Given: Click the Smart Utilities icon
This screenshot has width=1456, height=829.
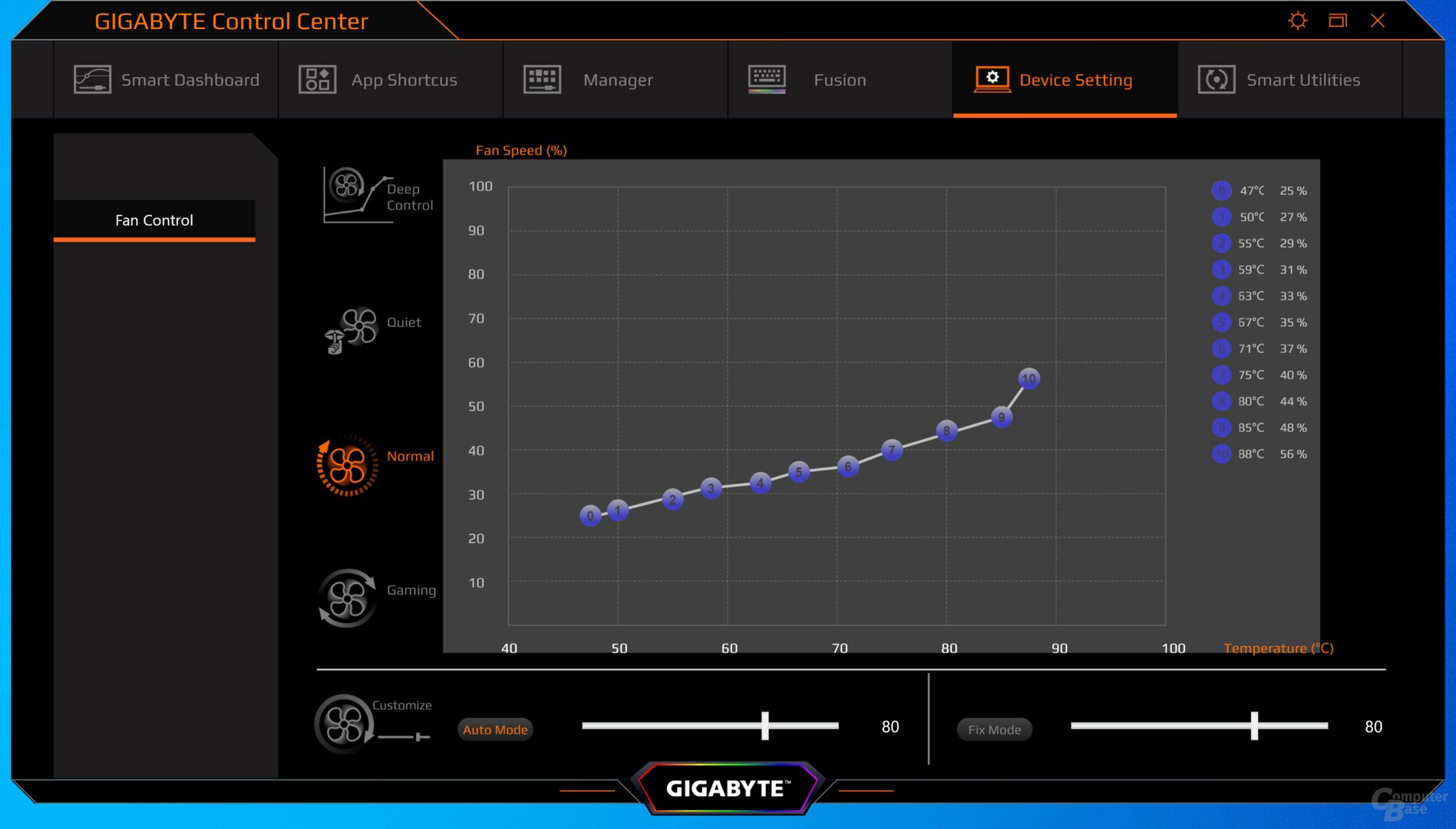Looking at the screenshot, I should [x=1217, y=80].
